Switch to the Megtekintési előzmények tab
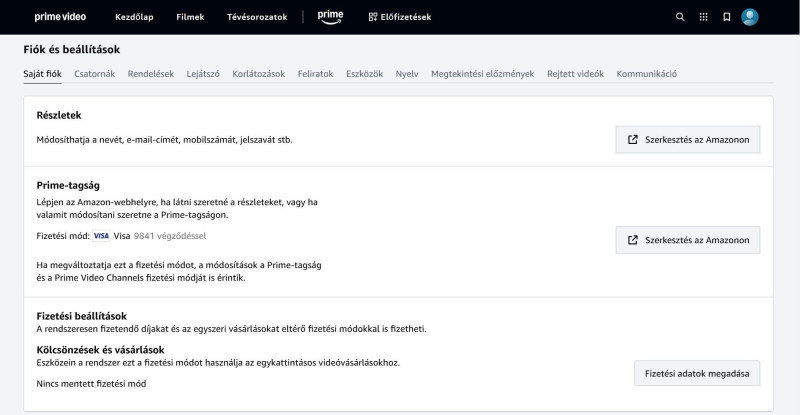 (x=483, y=74)
